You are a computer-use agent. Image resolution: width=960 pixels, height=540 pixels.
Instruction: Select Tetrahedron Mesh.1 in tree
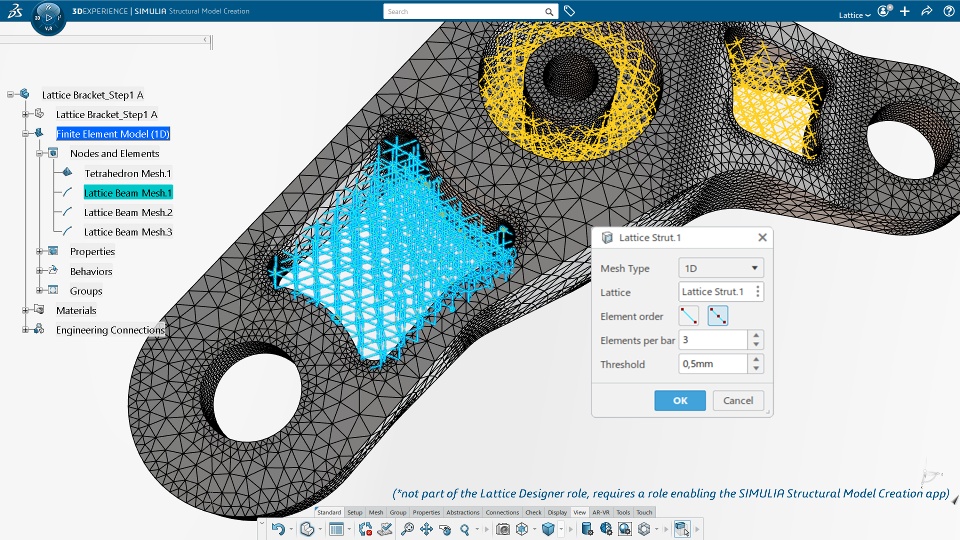(x=128, y=173)
